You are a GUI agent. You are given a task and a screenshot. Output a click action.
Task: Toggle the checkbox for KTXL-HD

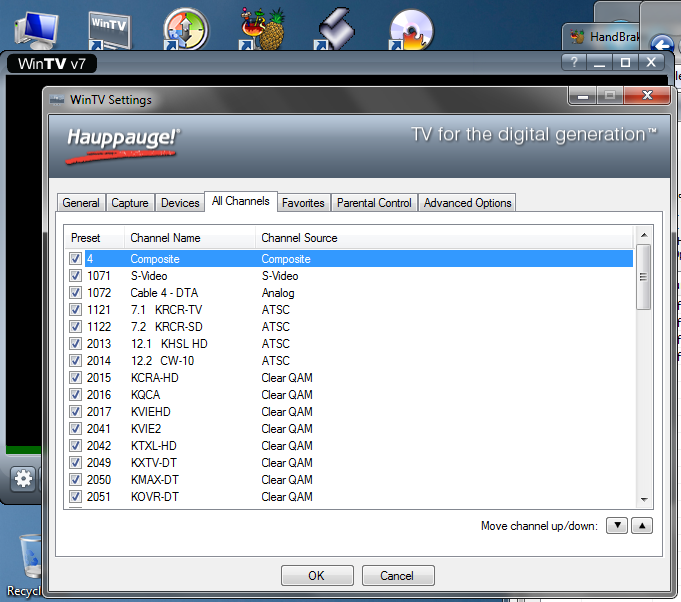[75, 446]
